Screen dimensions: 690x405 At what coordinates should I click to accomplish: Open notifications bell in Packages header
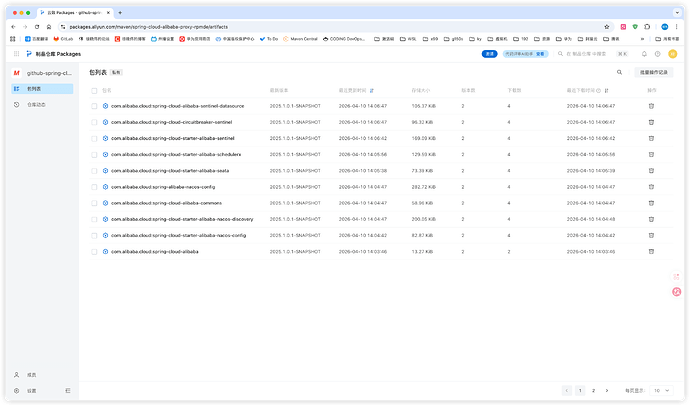pos(644,54)
